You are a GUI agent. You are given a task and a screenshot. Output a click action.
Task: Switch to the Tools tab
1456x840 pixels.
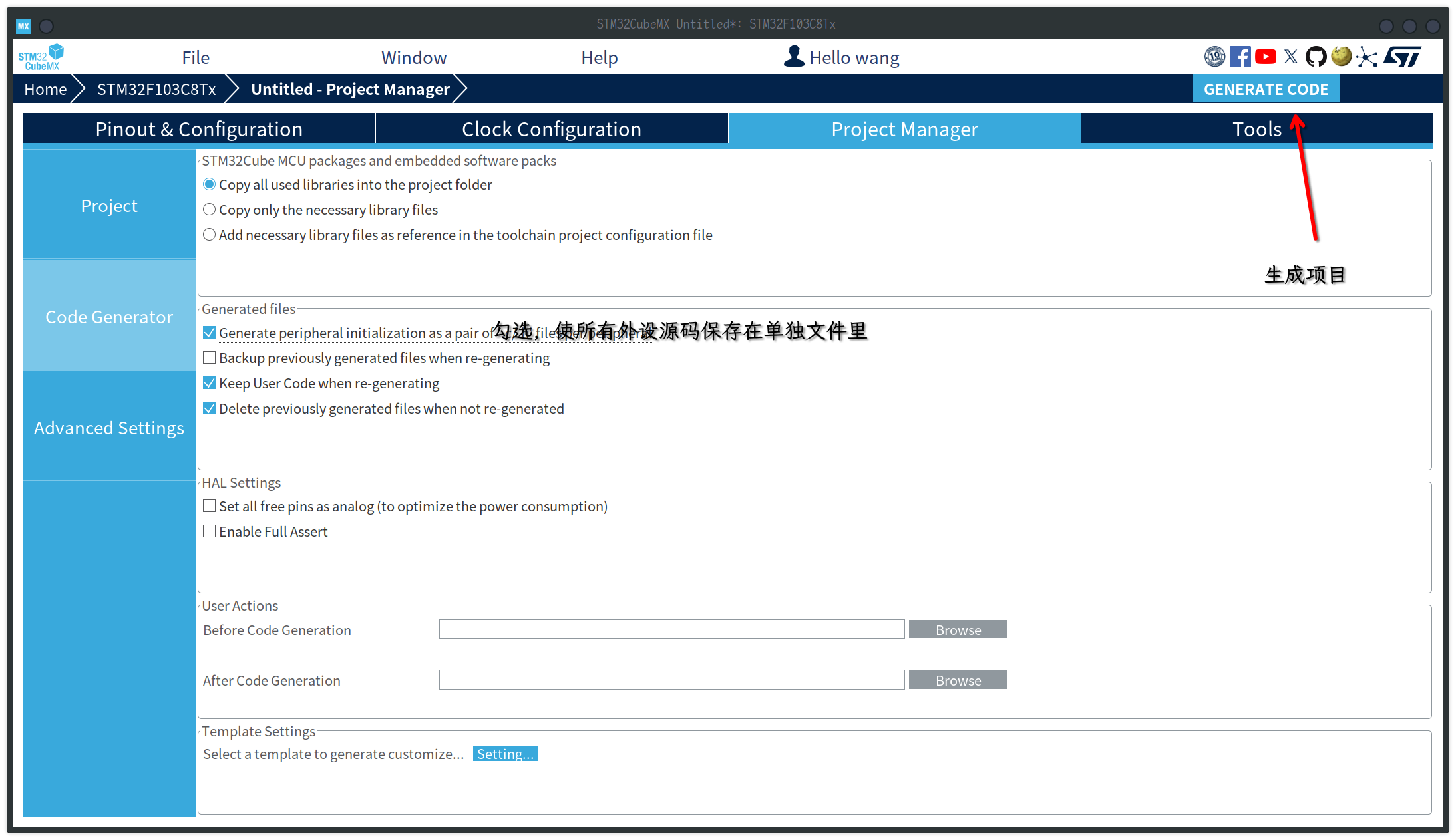tap(1257, 129)
